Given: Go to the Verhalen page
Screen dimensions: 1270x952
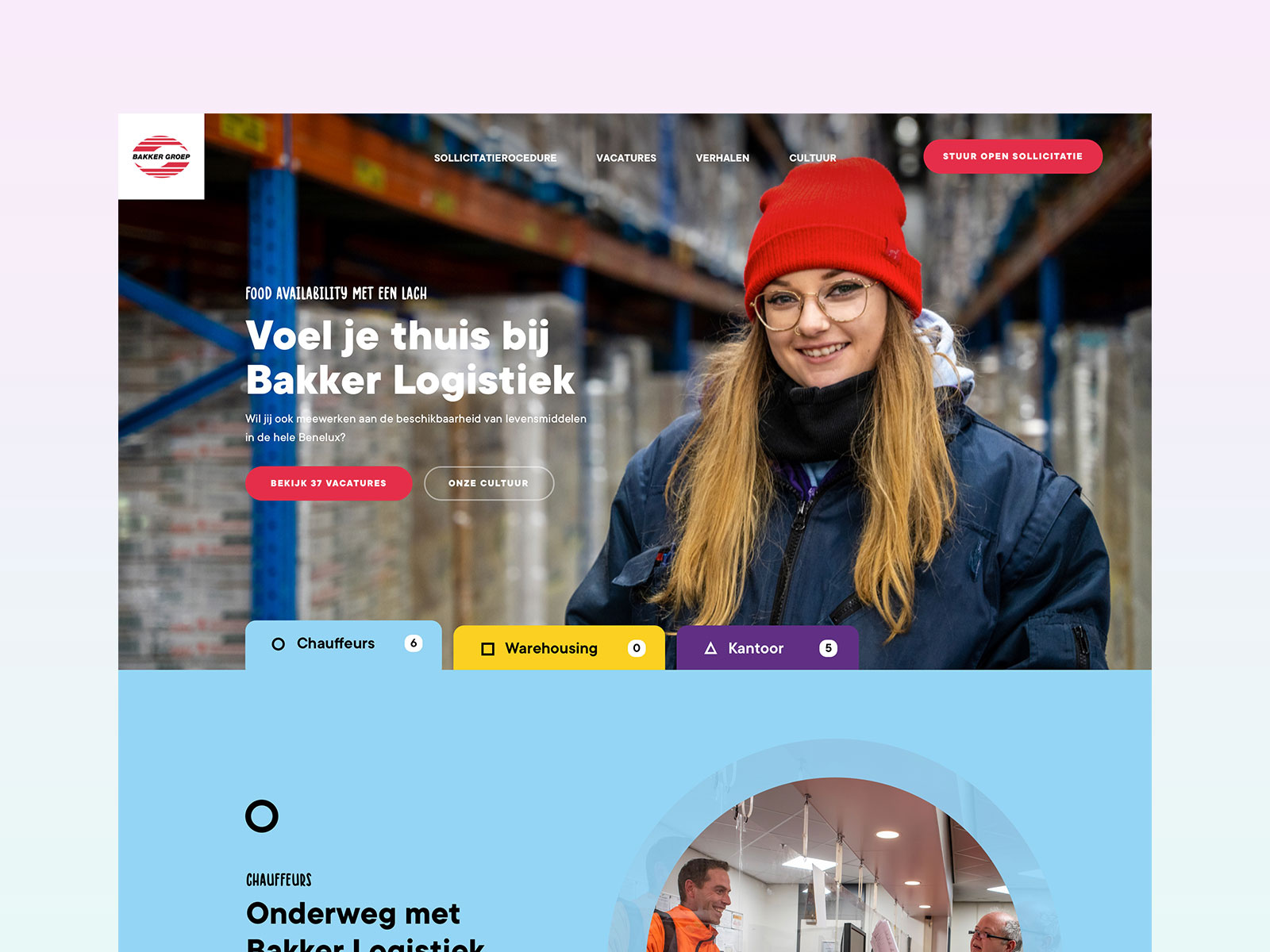Looking at the screenshot, I should tap(722, 158).
